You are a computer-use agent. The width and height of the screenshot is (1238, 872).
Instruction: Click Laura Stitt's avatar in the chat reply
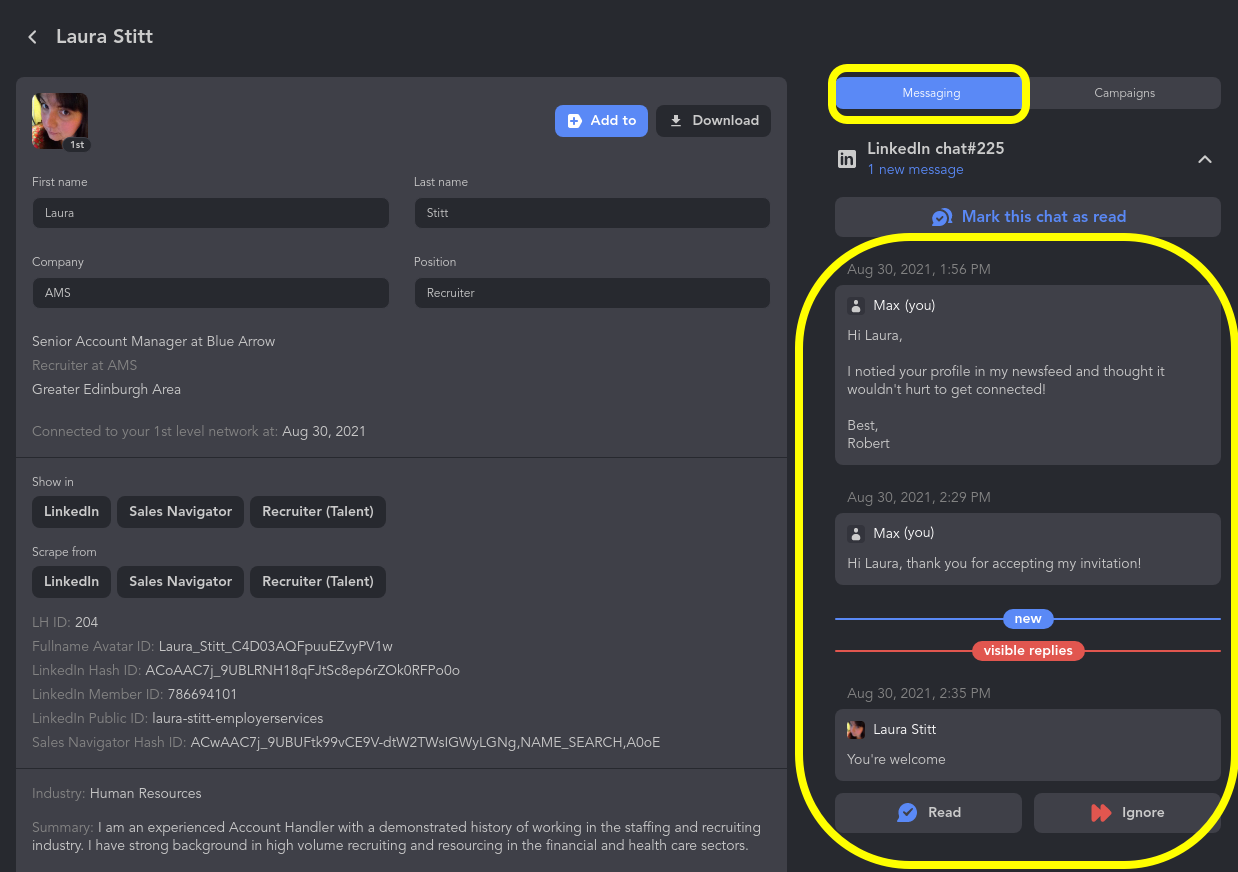click(x=856, y=730)
